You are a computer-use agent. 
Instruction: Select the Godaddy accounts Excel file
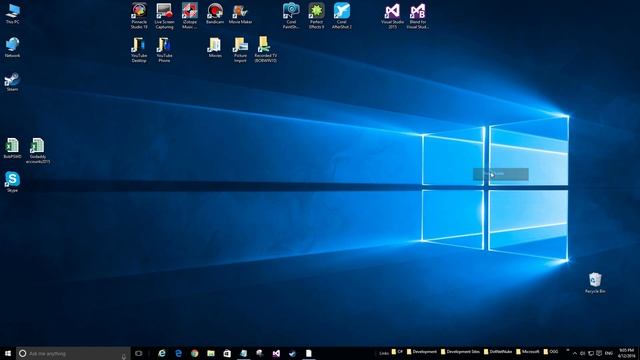[x=38, y=151]
